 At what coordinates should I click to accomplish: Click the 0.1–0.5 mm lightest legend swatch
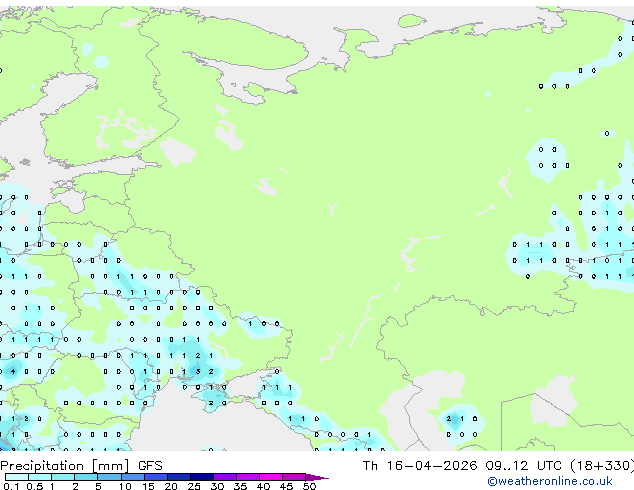(x=17, y=477)
